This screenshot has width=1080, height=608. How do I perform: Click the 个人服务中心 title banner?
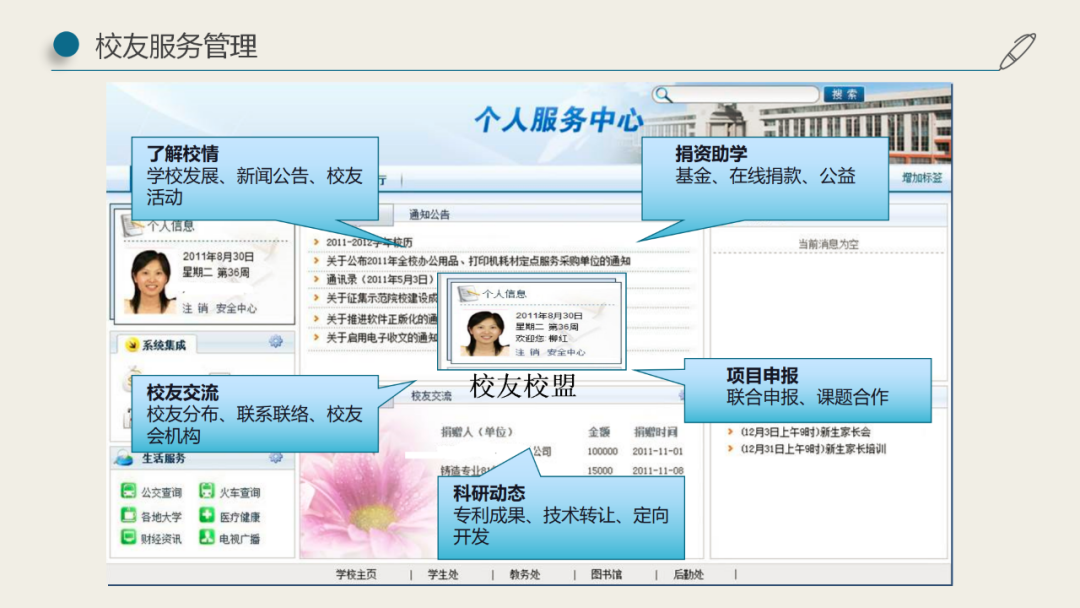pyautogui.click(x=559, y=120)
